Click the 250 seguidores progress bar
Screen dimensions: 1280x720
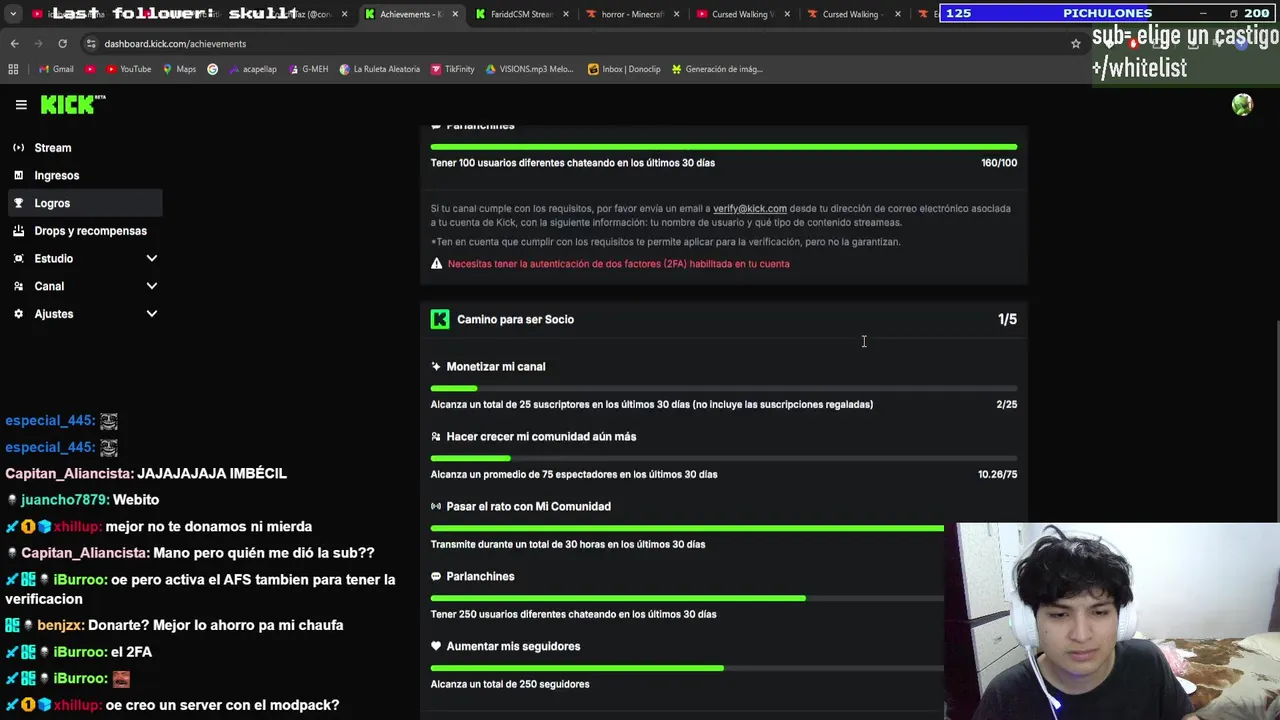point(687,668)
